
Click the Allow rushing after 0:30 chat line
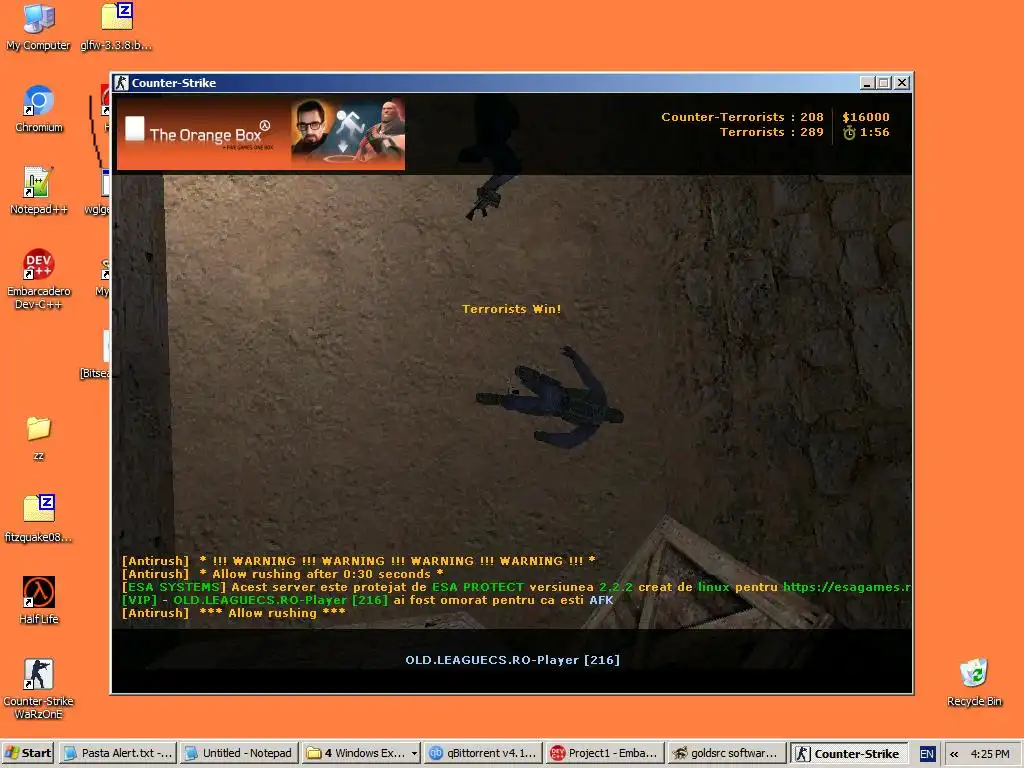(x=283, y=574)
